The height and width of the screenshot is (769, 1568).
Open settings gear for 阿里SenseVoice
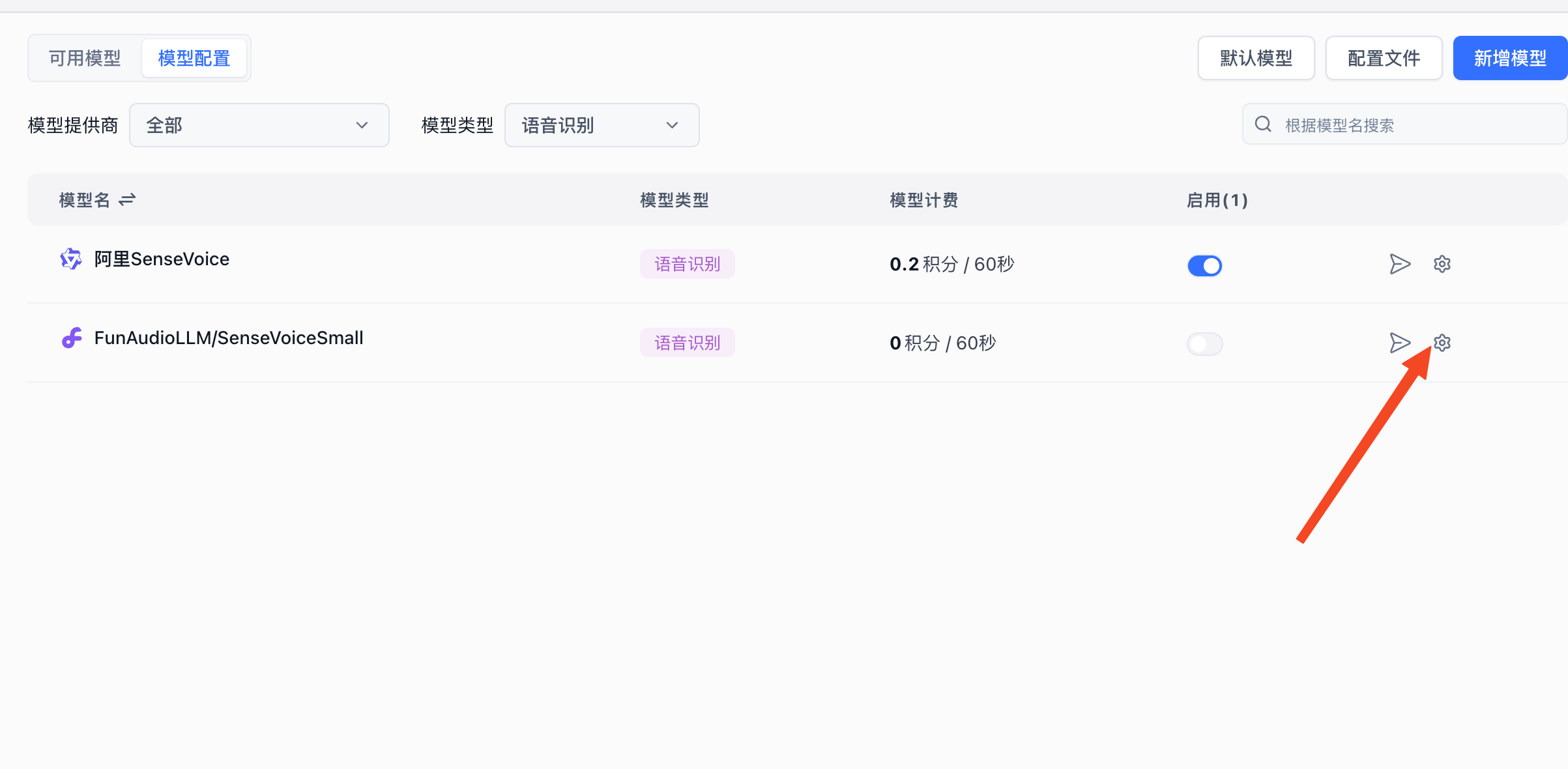point(1442,264)
